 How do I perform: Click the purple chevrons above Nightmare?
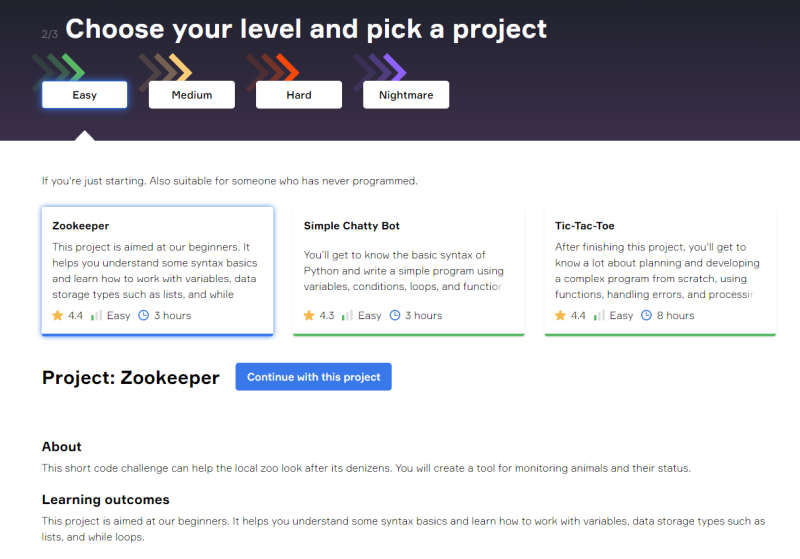click(380, 67)
